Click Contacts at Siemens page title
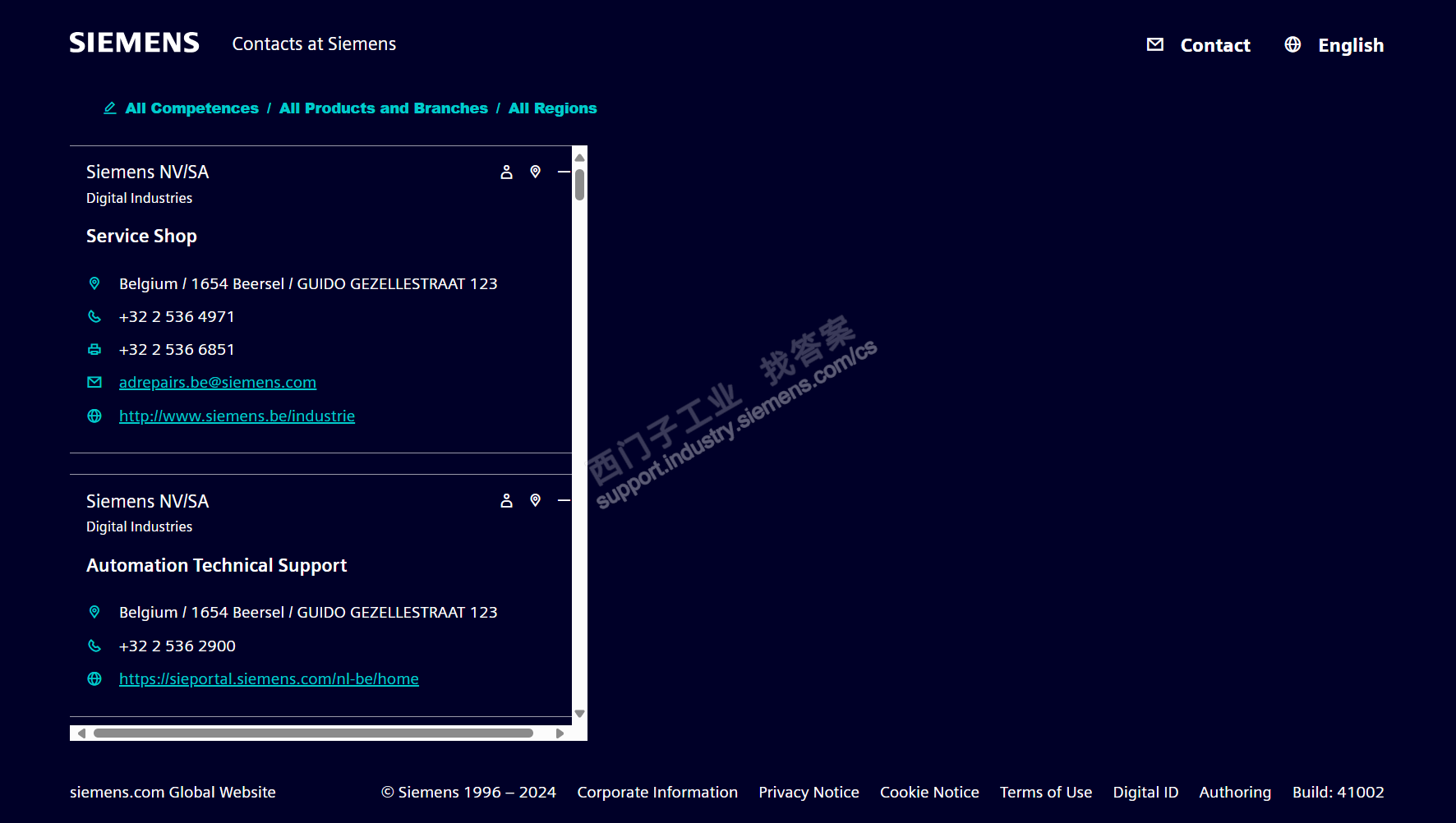Image resolution: width=1456 pixels, height=823 pixels. tap(314, 44)
